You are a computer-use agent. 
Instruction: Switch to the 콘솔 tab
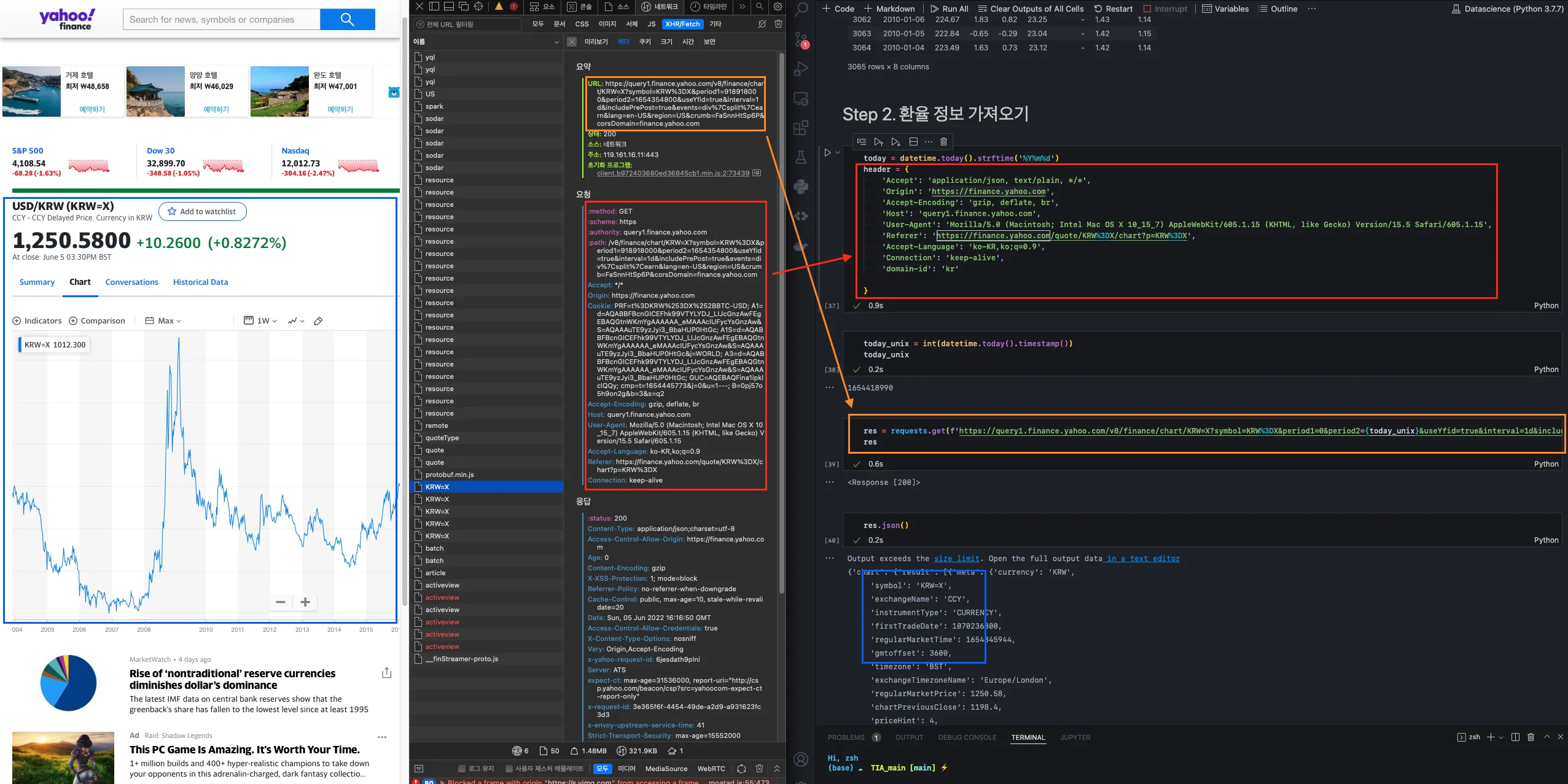click(x=580, y=7)
